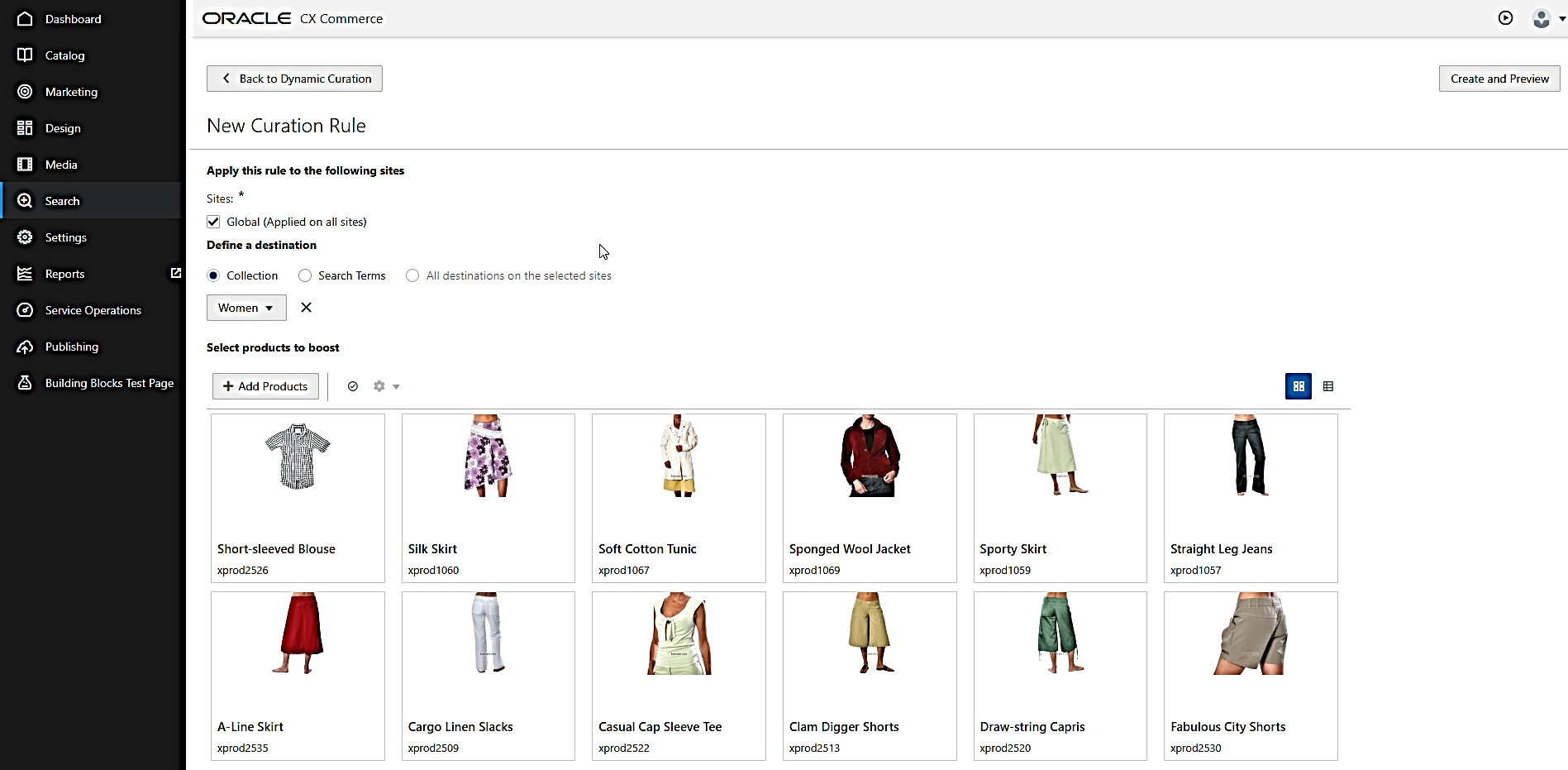1568x770 pixels.
Task: Switch to grid view
Action: [x=1299, y=386]
